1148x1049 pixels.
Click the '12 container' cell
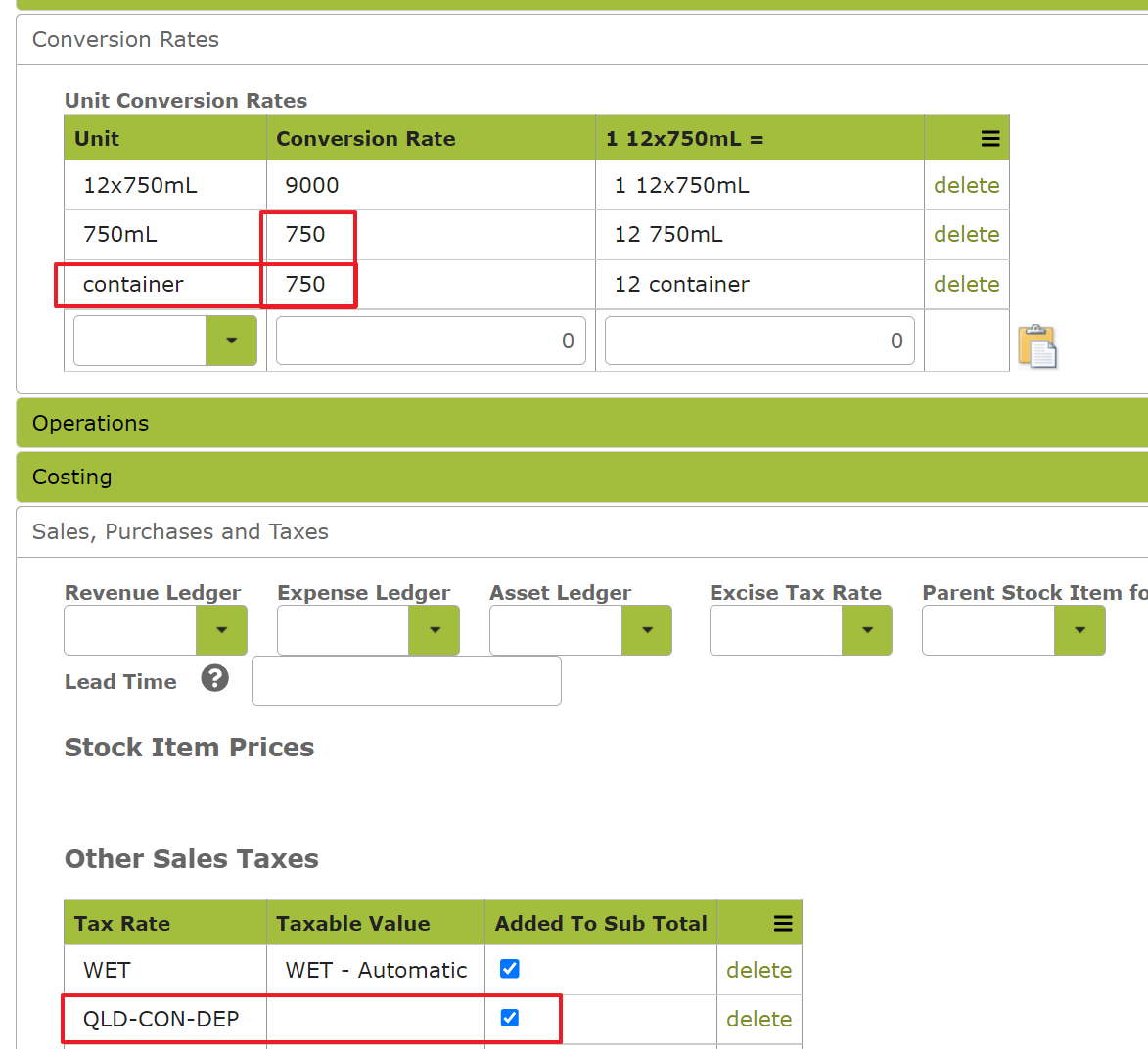[x=760, y=284]
